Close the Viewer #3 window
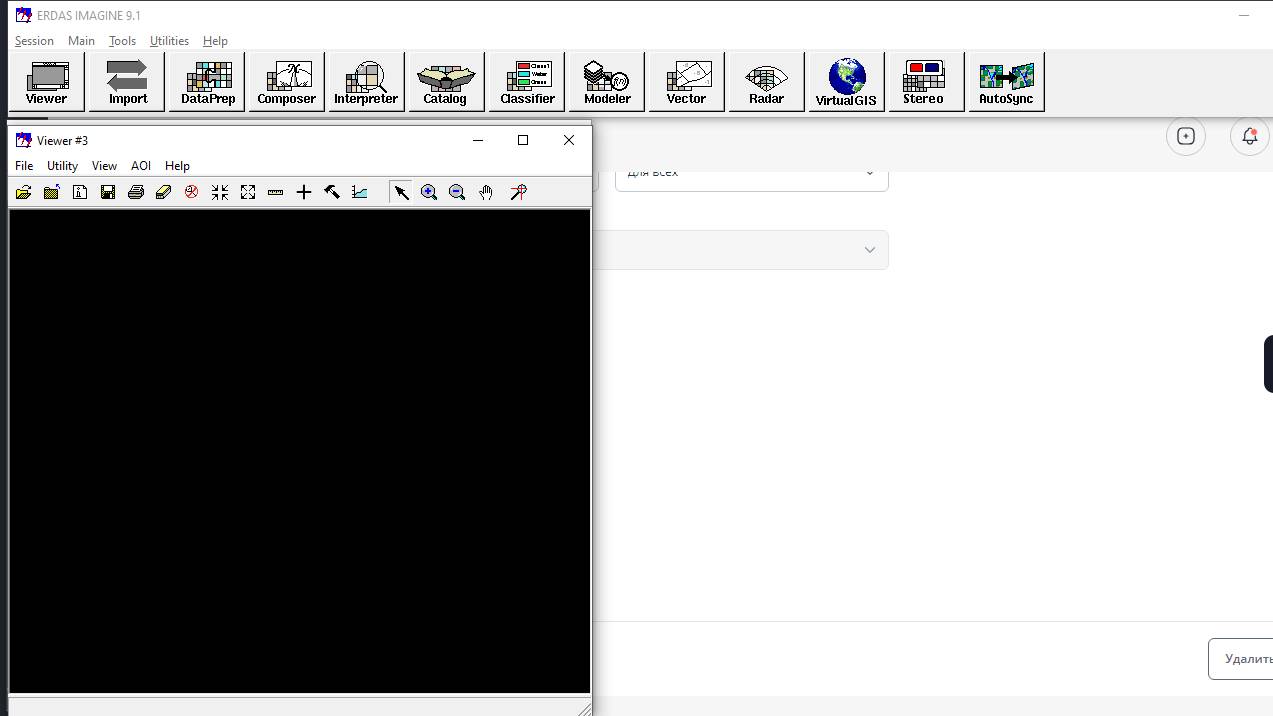1273x716 pixels. coord(569,140)
